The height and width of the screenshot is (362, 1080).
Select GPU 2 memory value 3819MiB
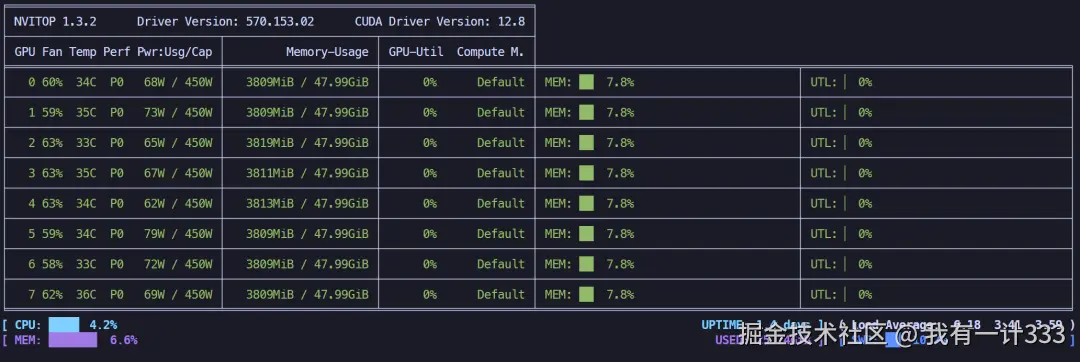[x=270, y=142]
